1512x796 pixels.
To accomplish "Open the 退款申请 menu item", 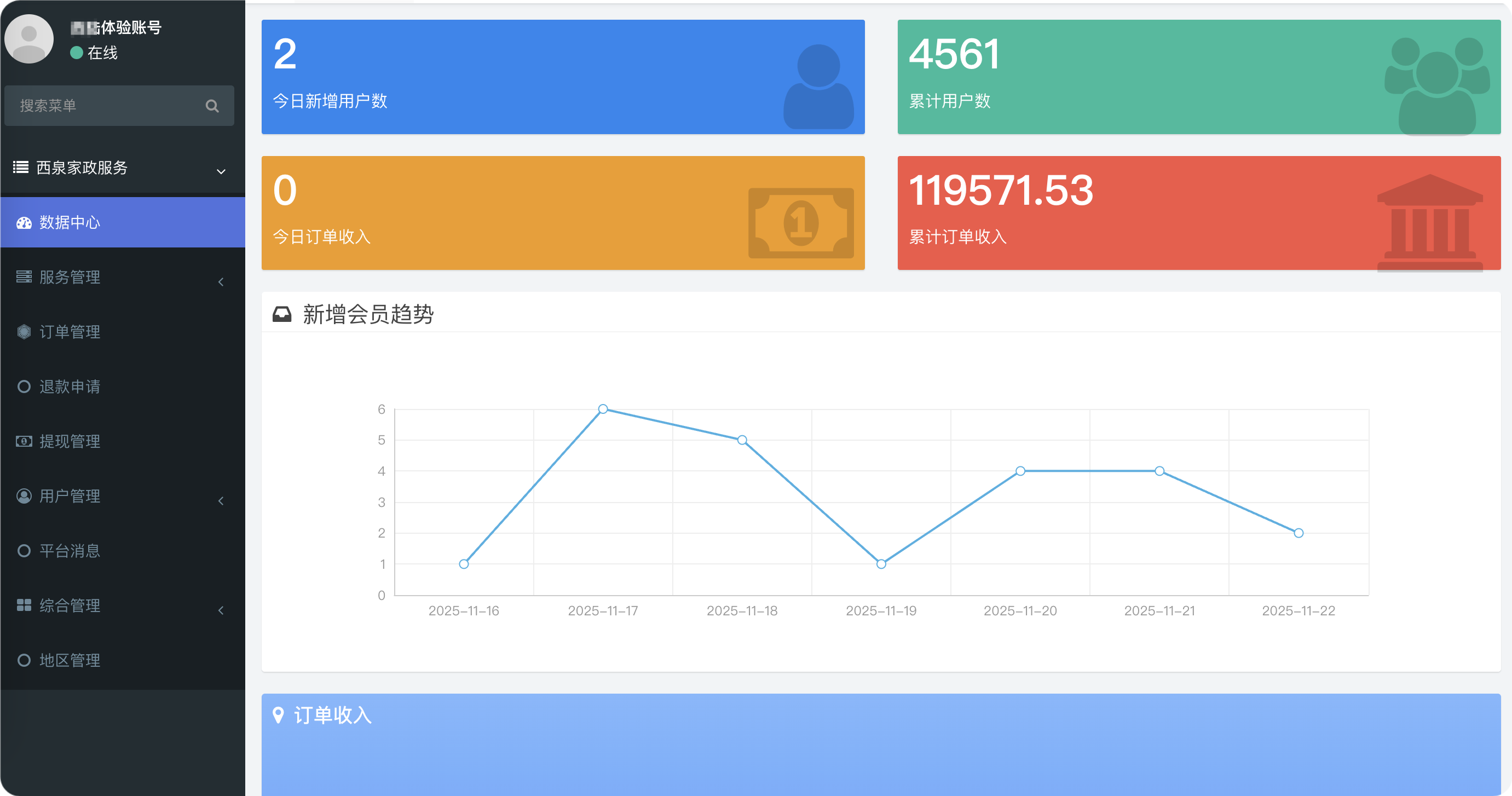I will coord(70,387).
